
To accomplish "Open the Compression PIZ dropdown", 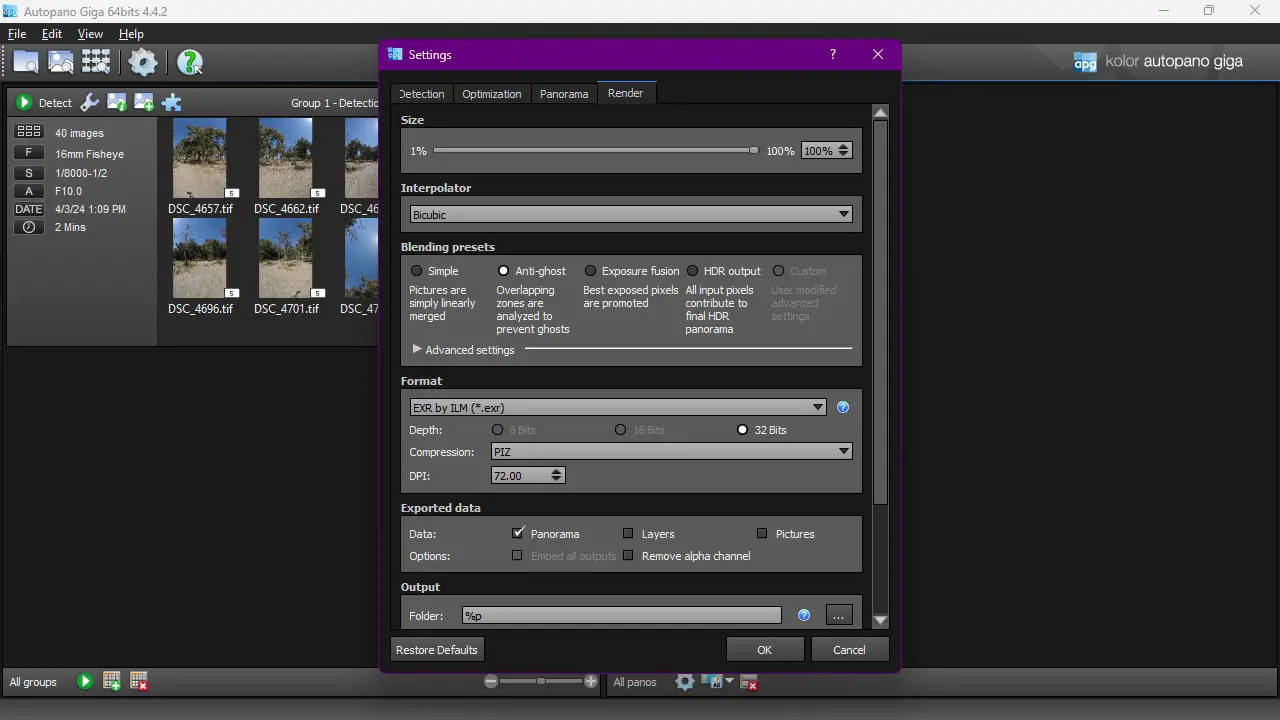I will pos(671,452).
